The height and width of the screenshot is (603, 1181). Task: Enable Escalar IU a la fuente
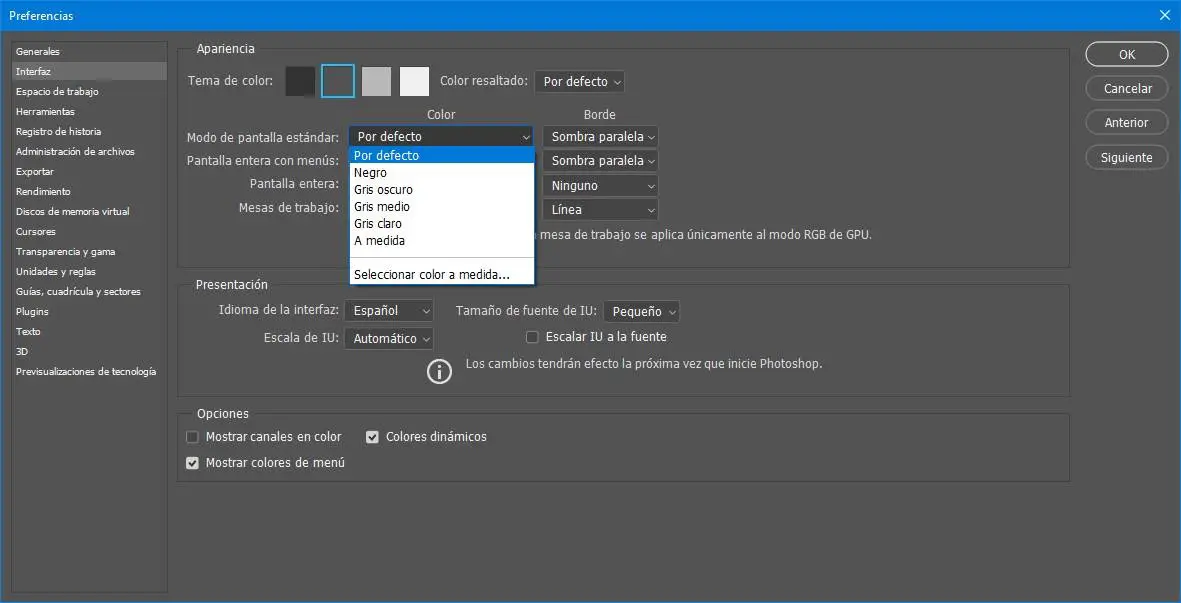coord(533,337)
